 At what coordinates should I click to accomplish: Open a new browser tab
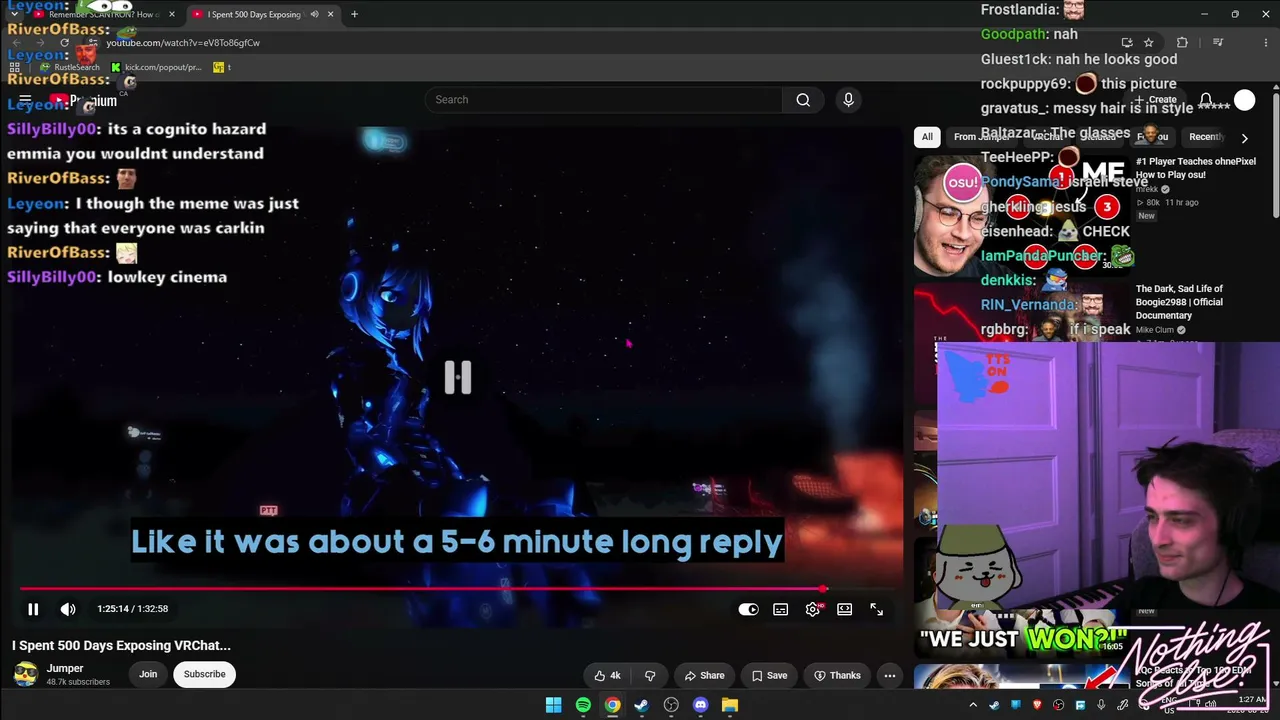(354, 15)
